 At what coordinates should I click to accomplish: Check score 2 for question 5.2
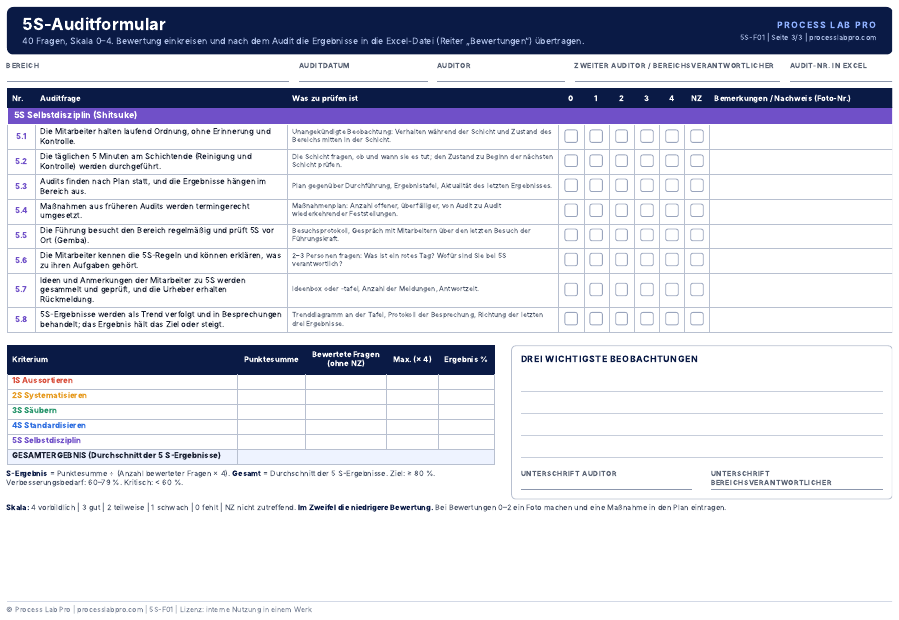point(621,161)
